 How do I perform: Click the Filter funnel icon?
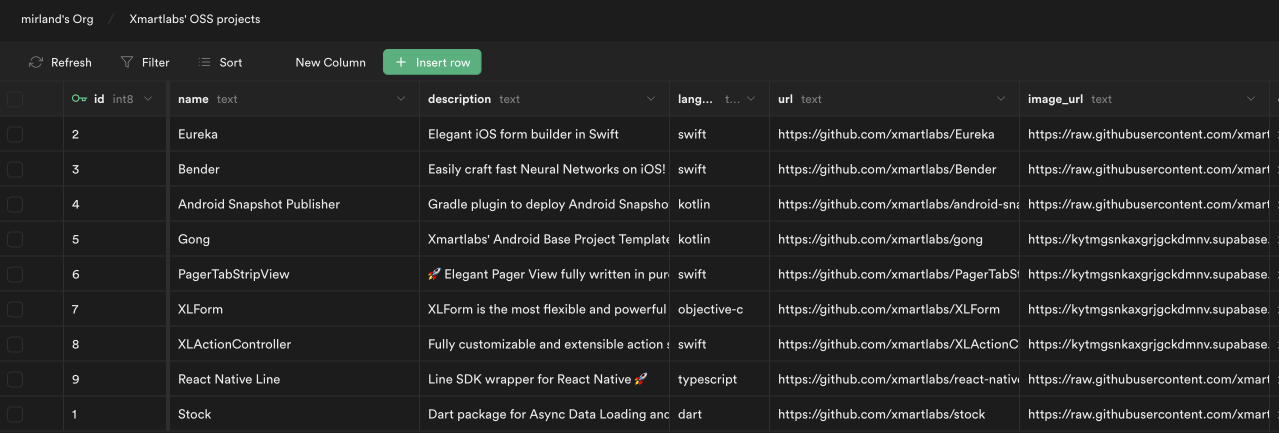click(x=127, y=62)
